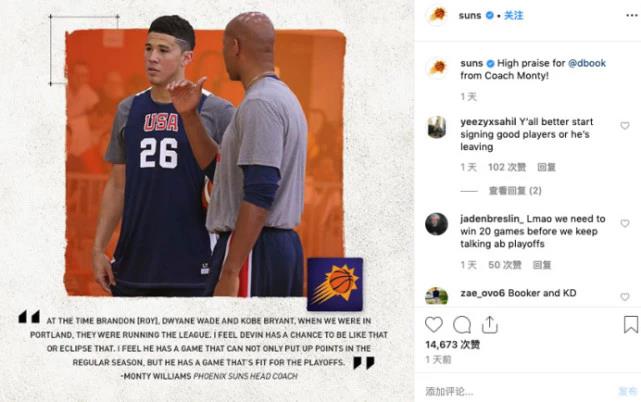Save the post with the bookmark icon
The height and width of the screenshot is (402, 641).
click(631, 324)
